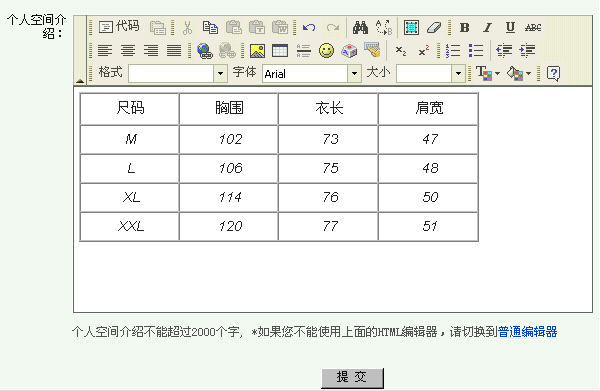Click the Subscript icon
Image resolution: width=600 pixels, height=391 pixels.
[401, 51]
